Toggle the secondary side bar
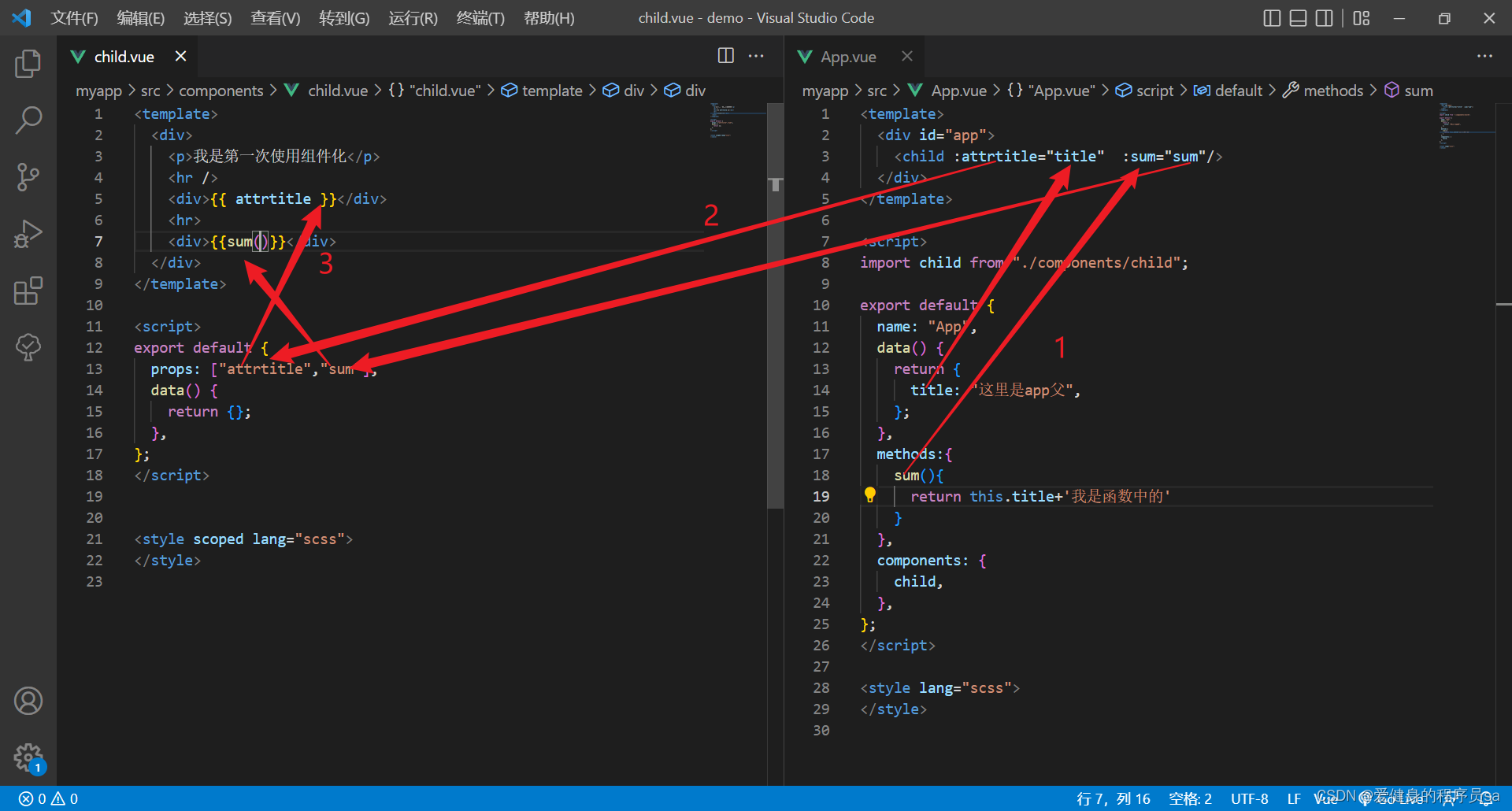The image size is (1512, 811). 1325,17
